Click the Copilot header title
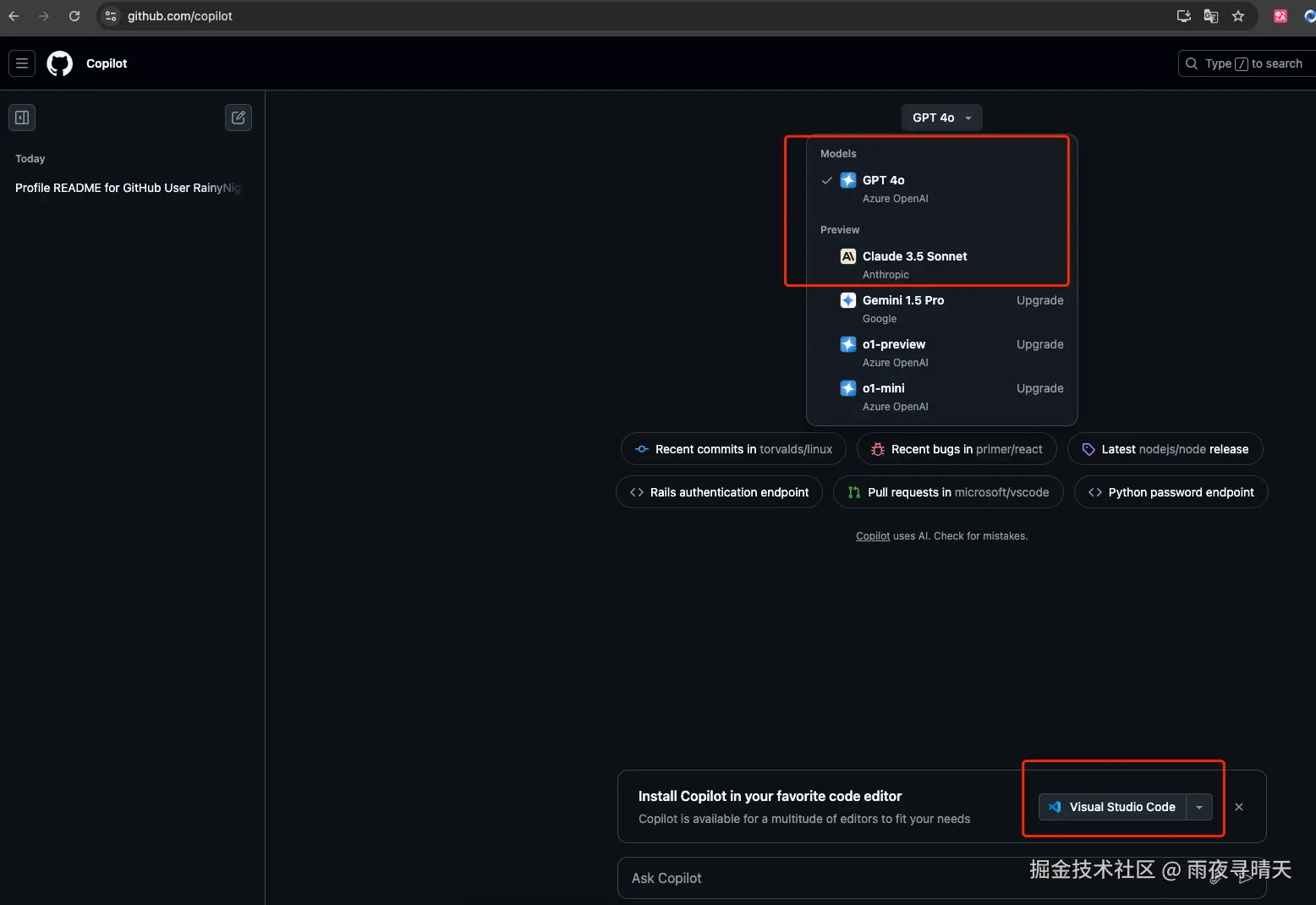 107,63
